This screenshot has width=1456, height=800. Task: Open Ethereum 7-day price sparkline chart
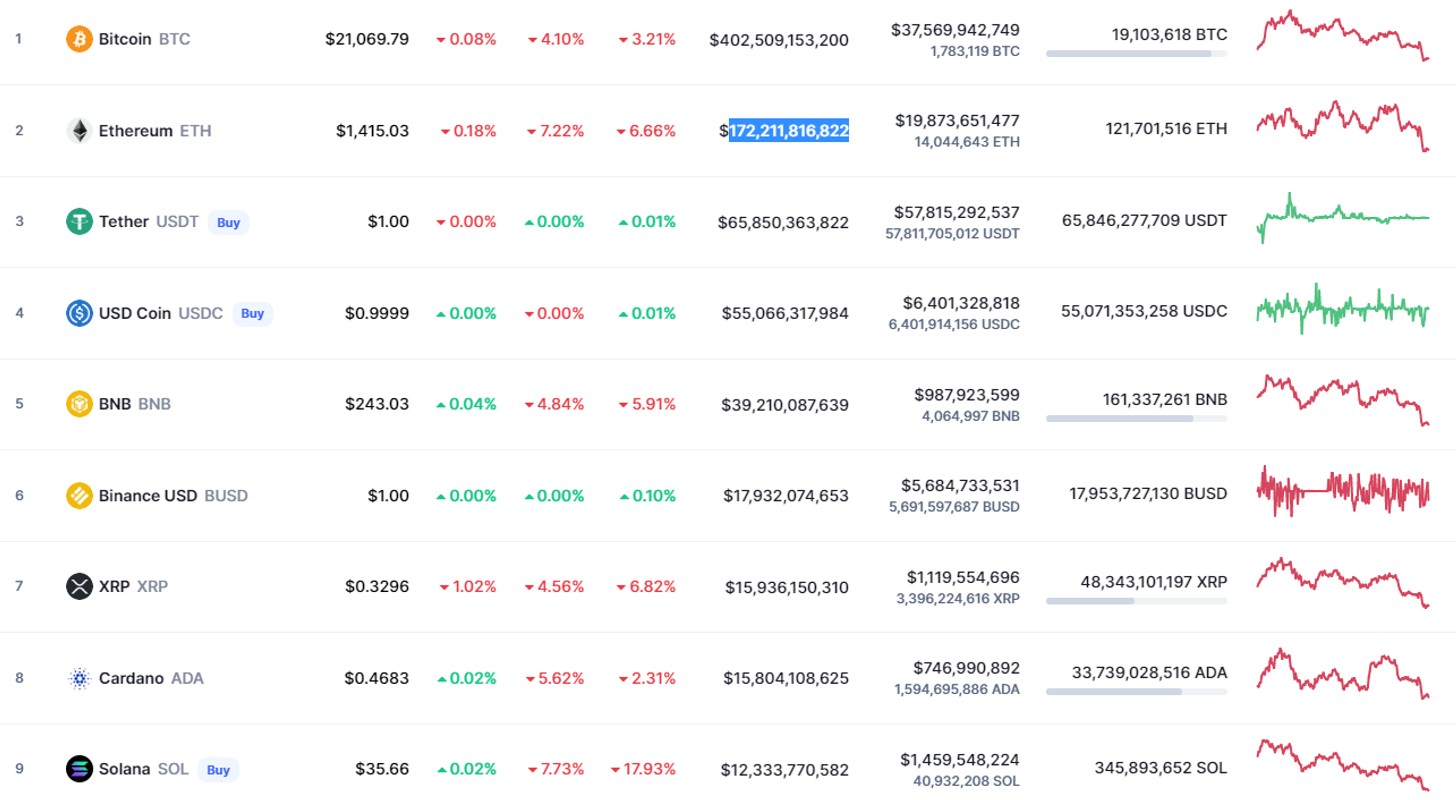[1343, 126]
